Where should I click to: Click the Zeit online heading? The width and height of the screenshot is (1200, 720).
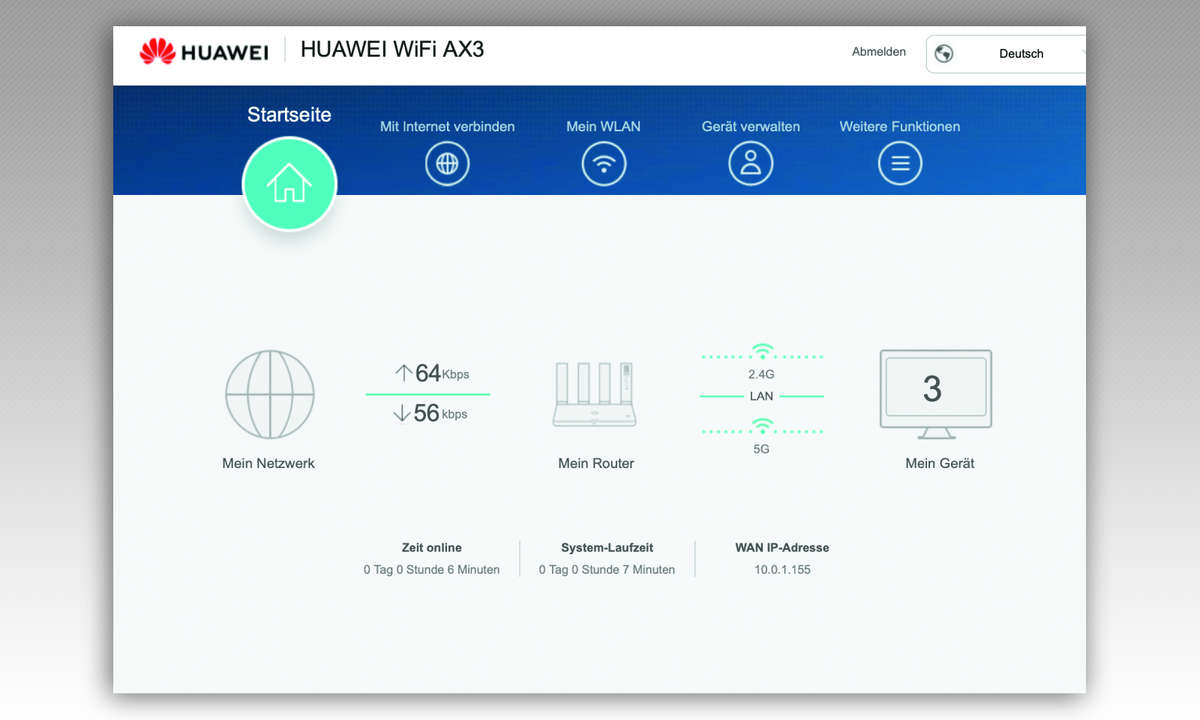point(432,548)
